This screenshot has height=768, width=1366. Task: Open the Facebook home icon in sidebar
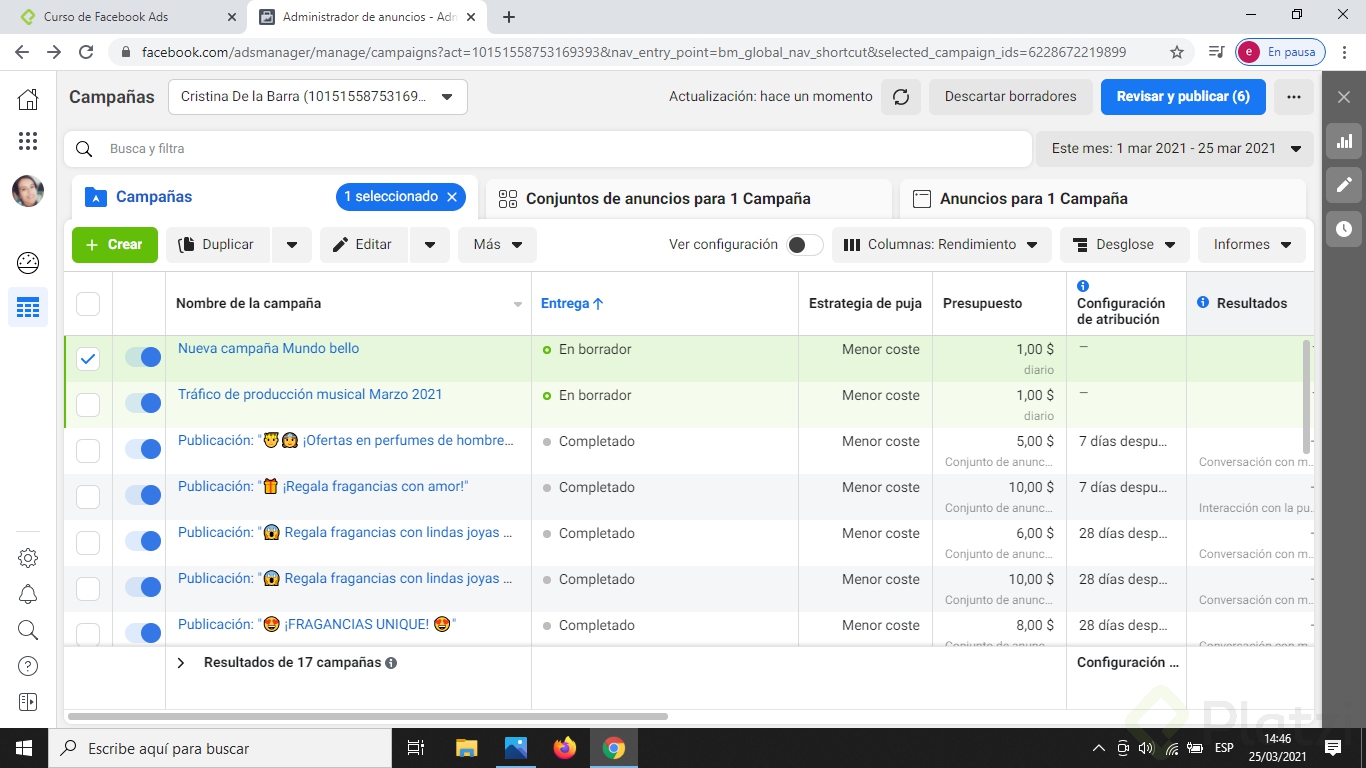(28, 99)
